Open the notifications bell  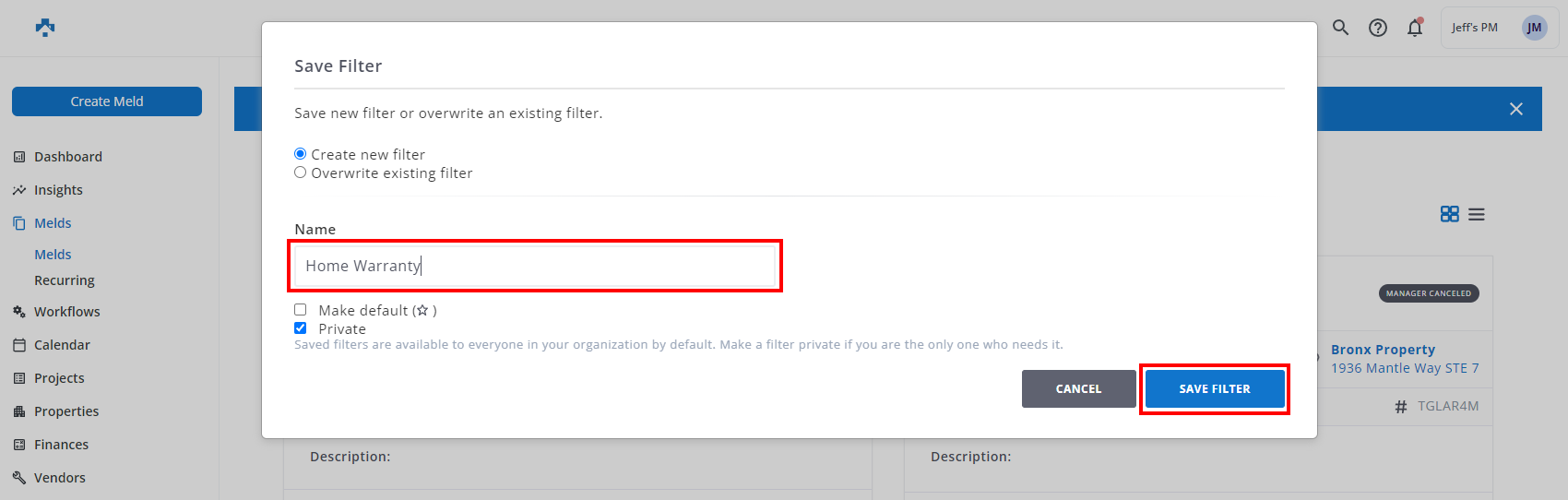pos(1415,28)
